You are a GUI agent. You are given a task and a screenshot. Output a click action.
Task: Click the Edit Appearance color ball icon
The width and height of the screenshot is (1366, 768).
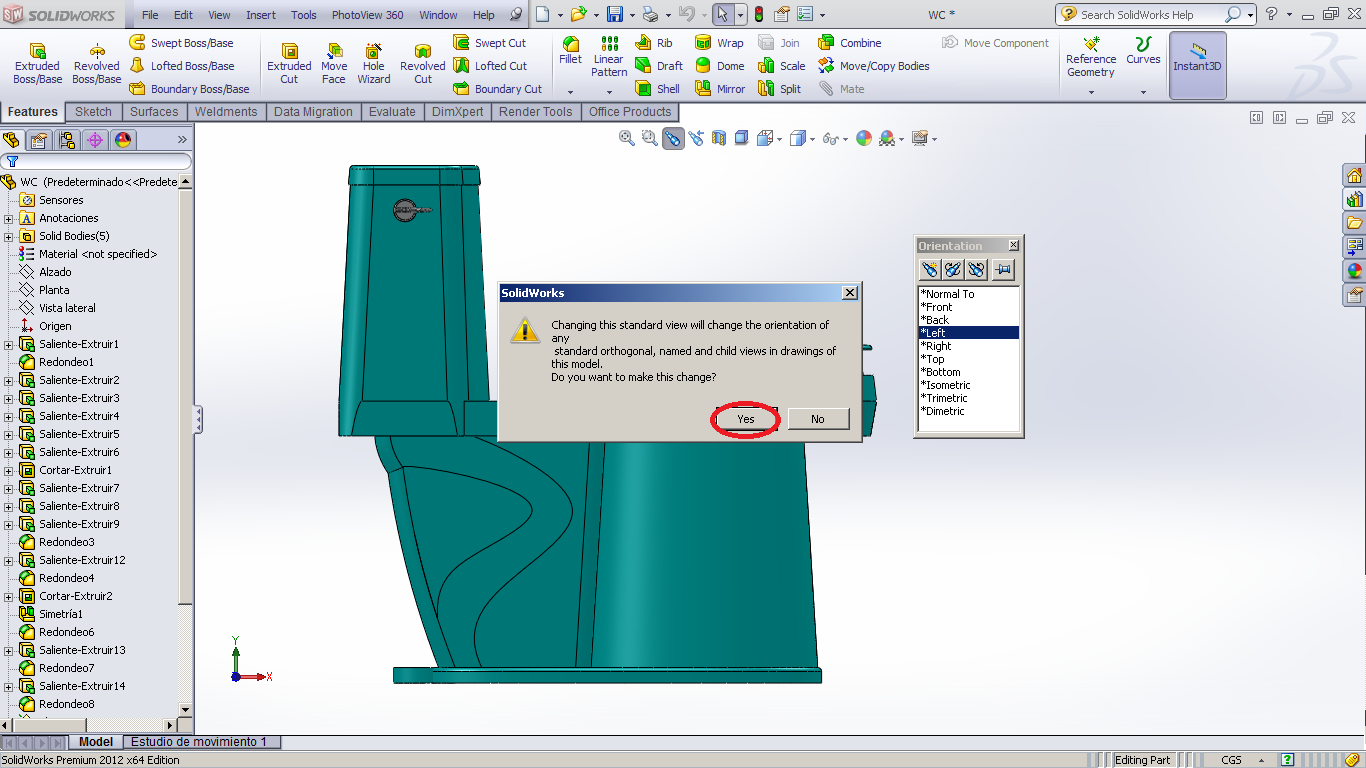point(864,139)
